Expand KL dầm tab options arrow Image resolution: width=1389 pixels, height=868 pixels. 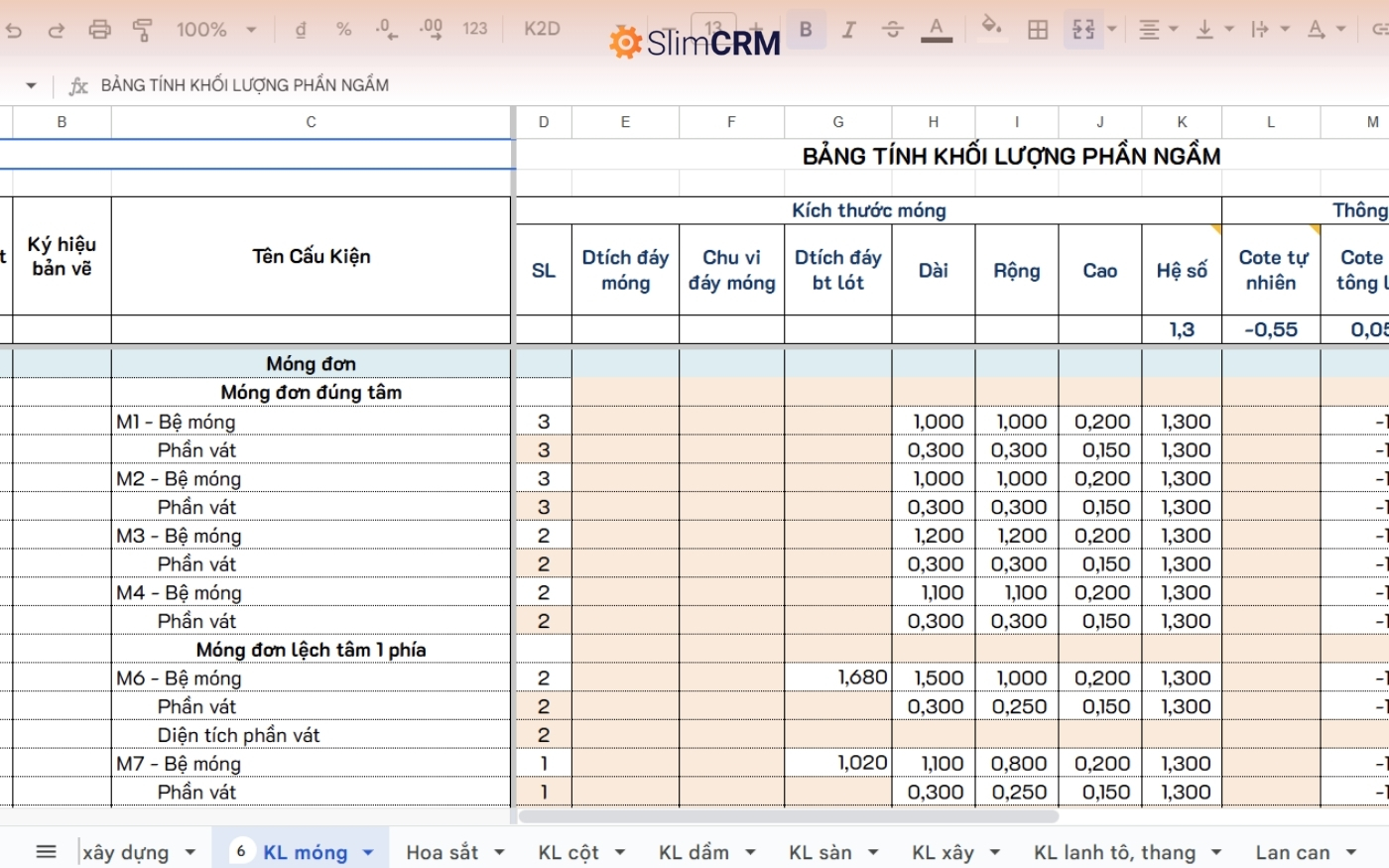point(750,852)
